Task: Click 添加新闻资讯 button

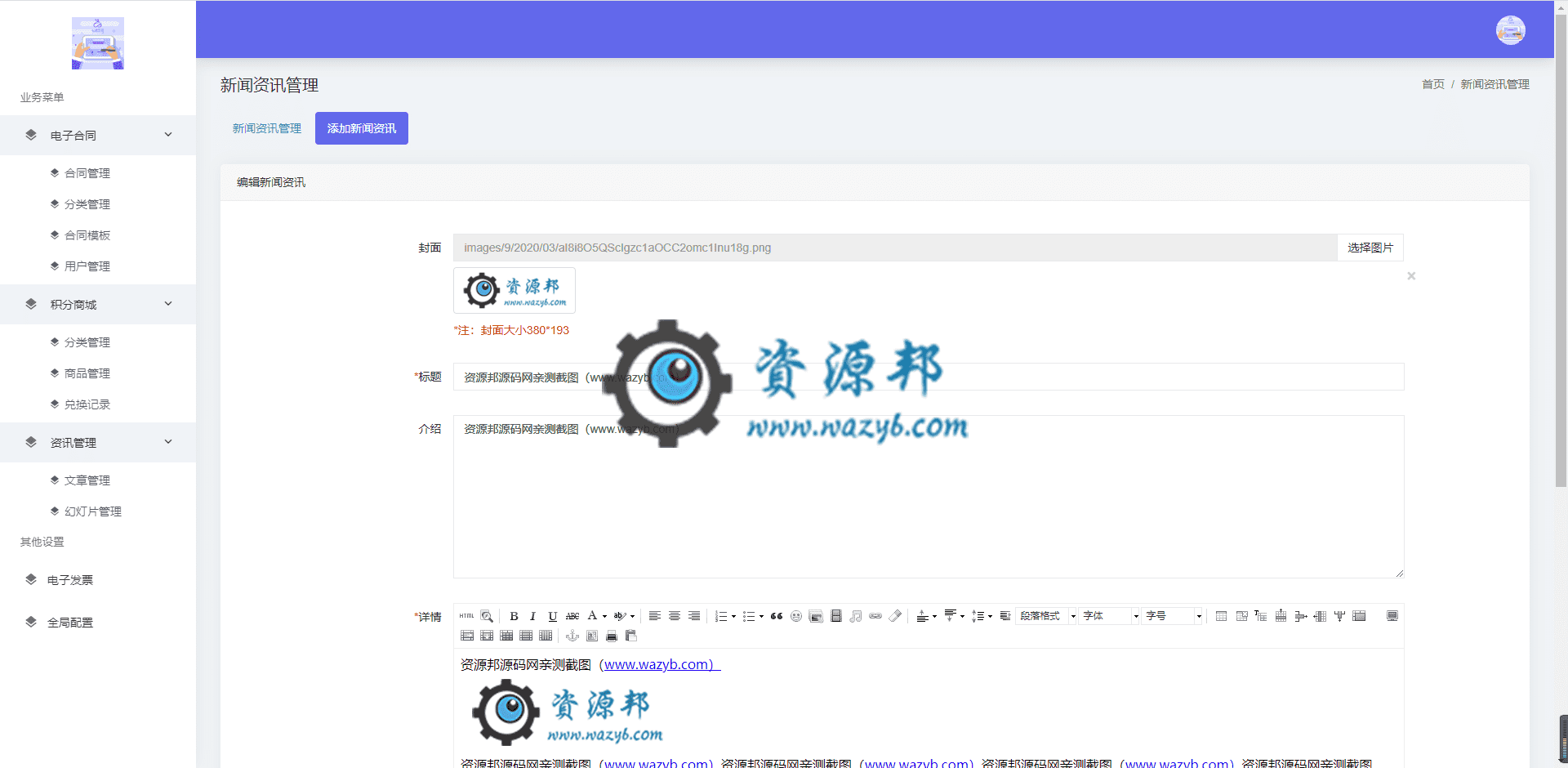Action: tap(362, 128)
